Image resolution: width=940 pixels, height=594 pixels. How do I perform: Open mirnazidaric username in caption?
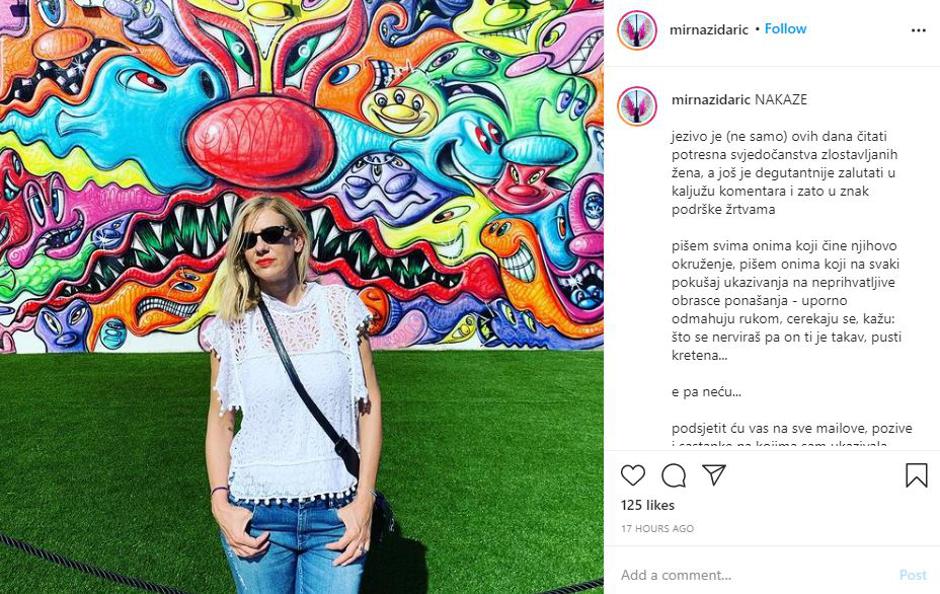click(x=711, y=99)
